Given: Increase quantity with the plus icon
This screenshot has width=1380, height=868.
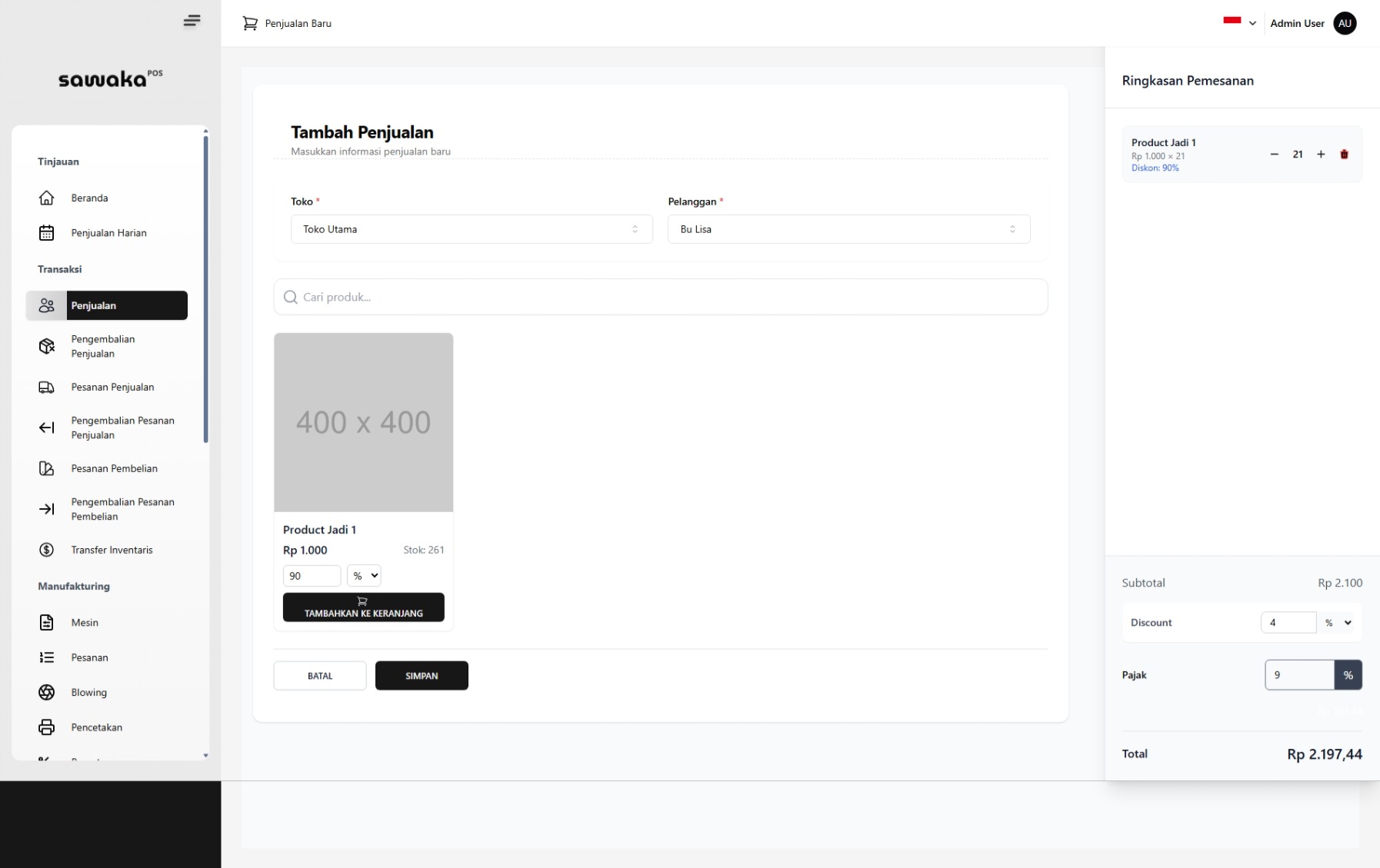Looking at the screenshot, I should (1321, 155).
